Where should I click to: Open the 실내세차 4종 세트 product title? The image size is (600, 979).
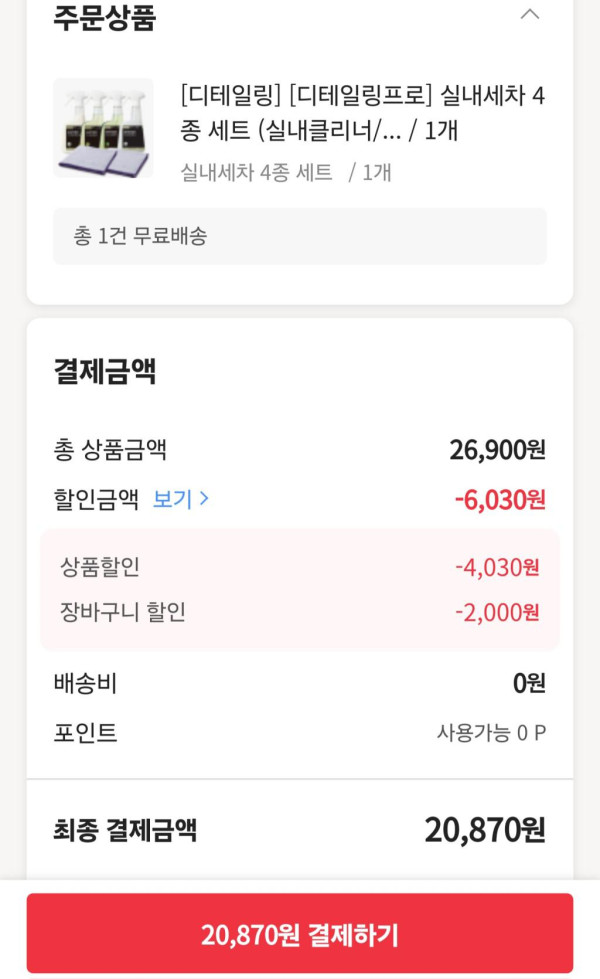point(363,113)
